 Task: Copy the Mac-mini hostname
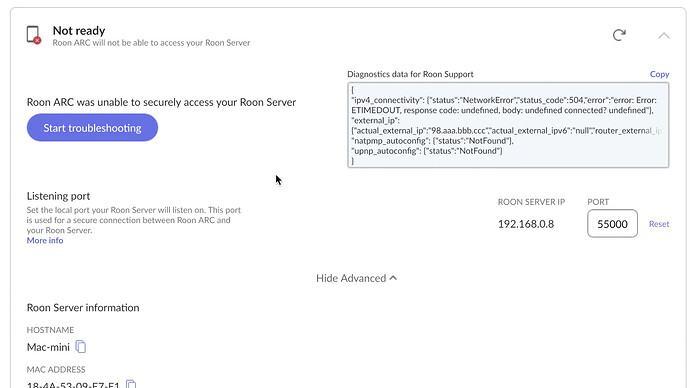pos(81,347)
